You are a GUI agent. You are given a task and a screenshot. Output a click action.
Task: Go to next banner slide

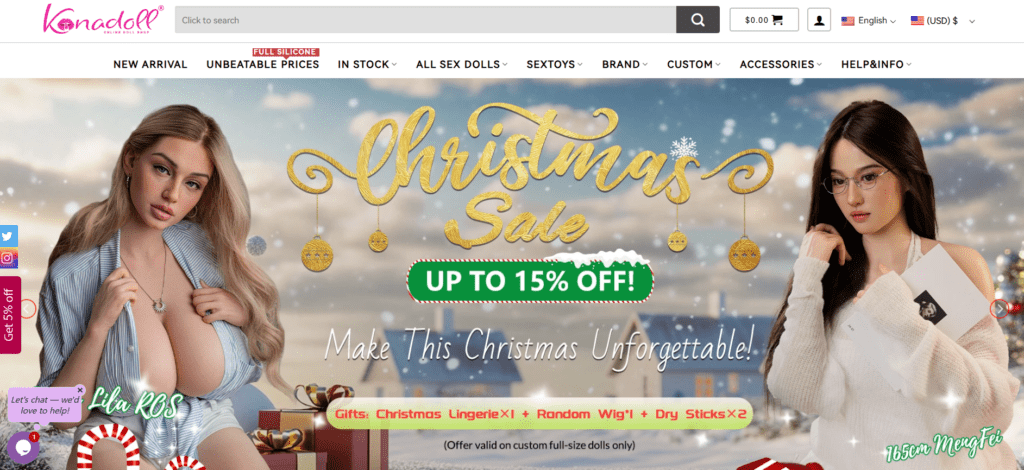999,308
